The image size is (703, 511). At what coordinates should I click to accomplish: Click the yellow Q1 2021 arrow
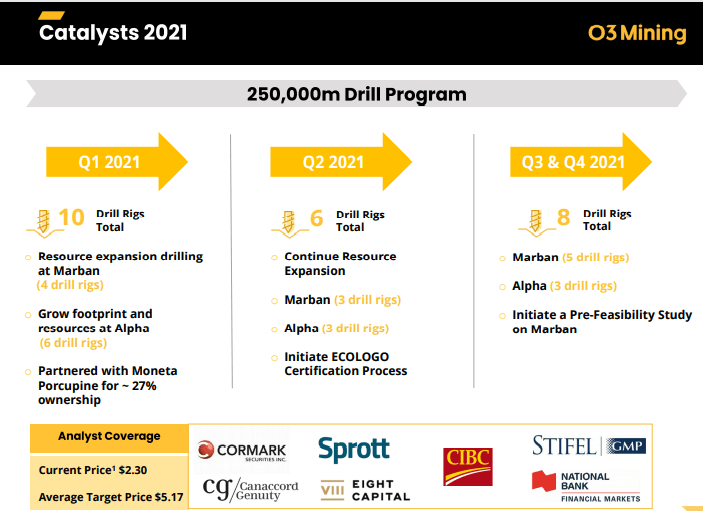click(117, 162)
